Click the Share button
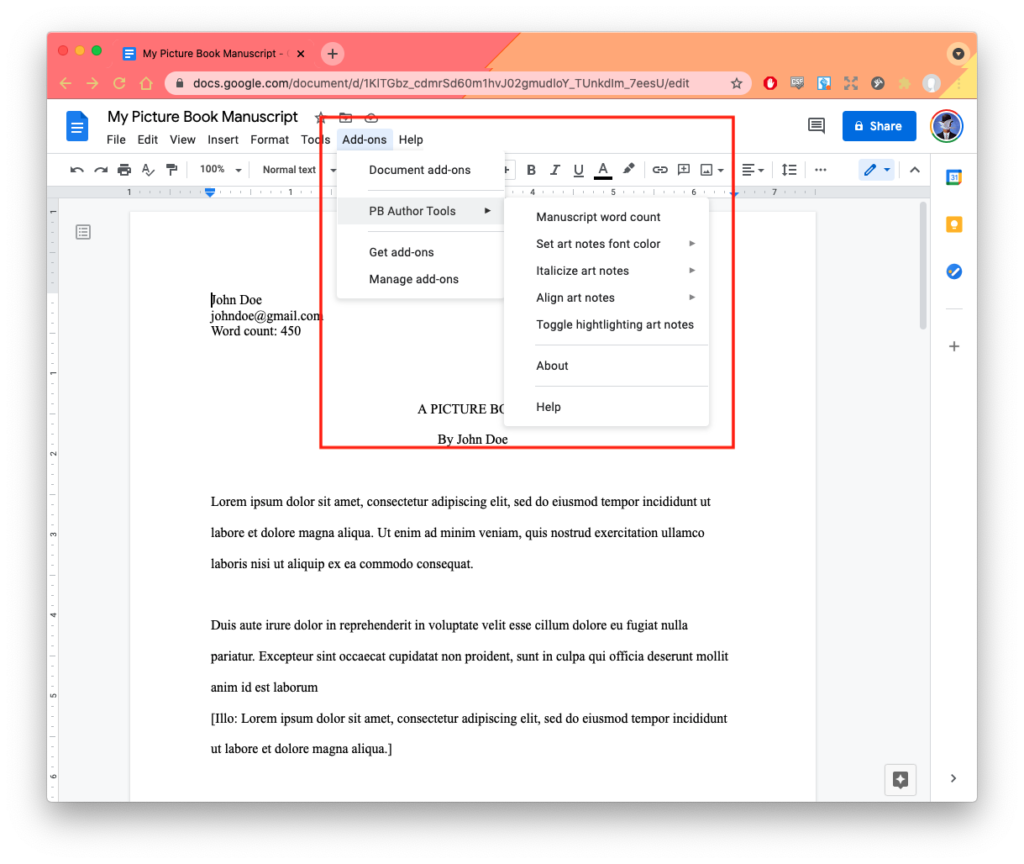Viewport: 1024px width, 864px height. click(879, 126)
